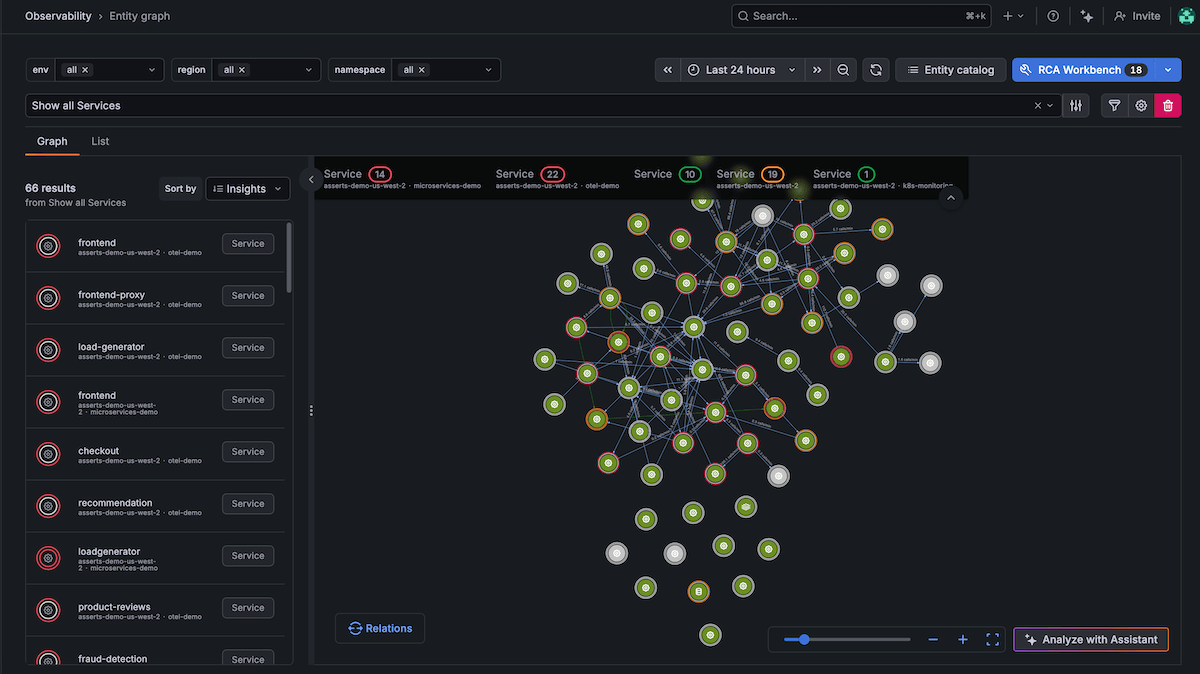Screen dimensions: 1200x674
Task: Open the AI assistant sparkle icon in the top bar
Action: tap(1086, 15)
